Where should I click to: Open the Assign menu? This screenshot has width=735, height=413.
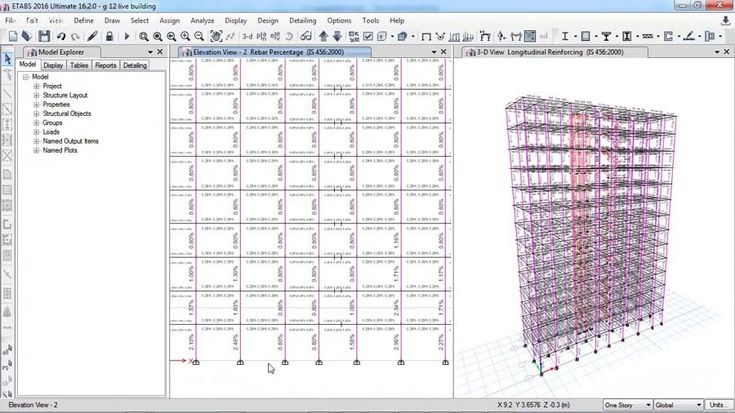point(169,21)
